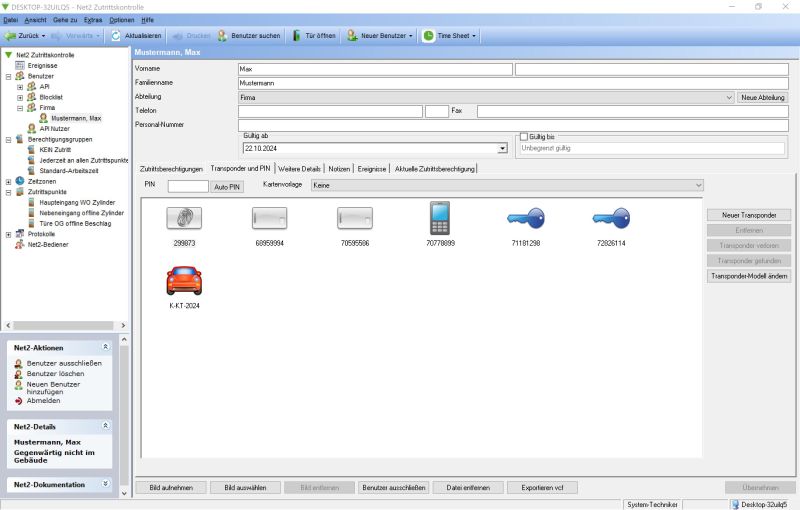Image resolution: width=800 pixels, height=510 pixels.
Task: Select the red car token K-KT-2024
Action: pos(184,280)
